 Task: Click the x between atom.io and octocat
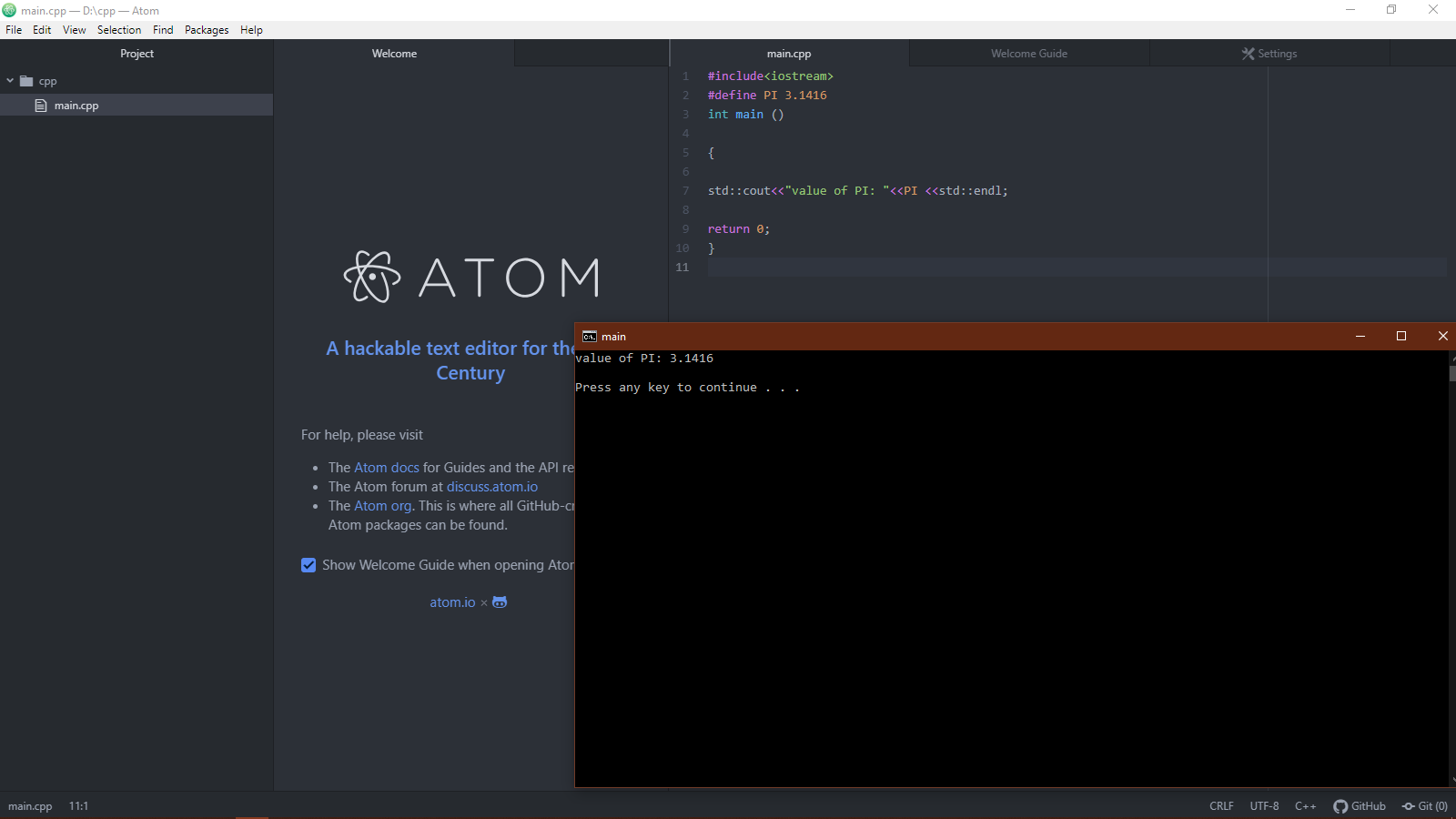coord(483,602)
